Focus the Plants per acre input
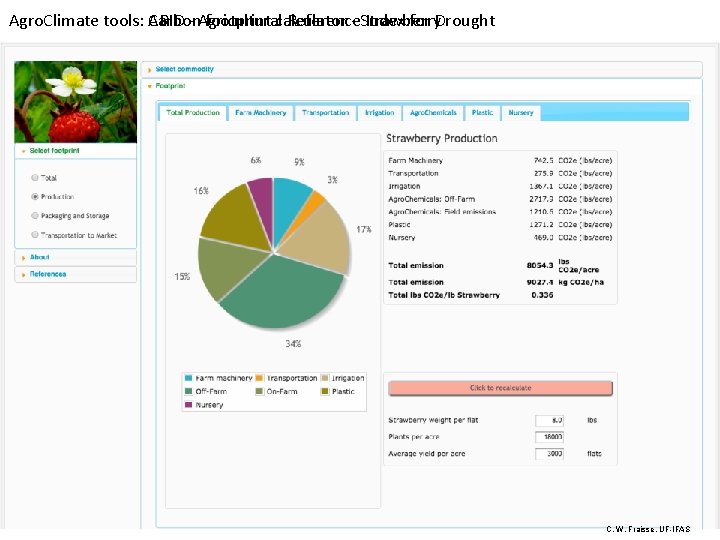 point(549,437)
